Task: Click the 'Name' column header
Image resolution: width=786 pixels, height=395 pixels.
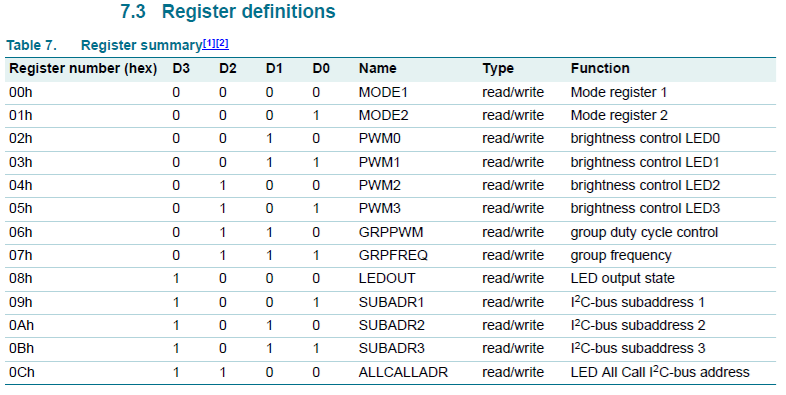Action: 377,68
